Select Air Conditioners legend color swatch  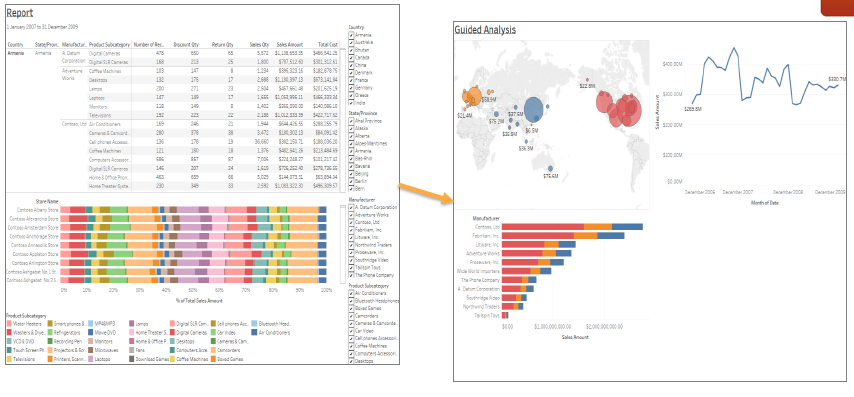coord(254,333)
